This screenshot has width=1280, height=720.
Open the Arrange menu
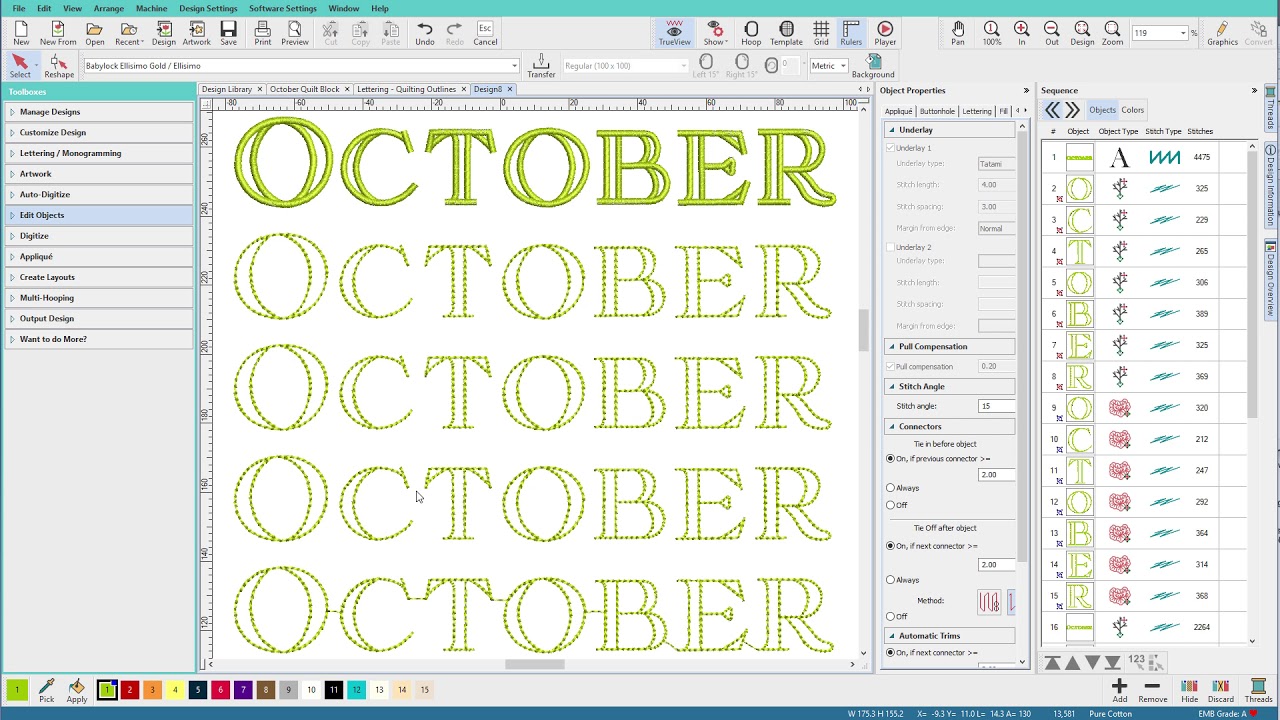(x=108, y=8)
